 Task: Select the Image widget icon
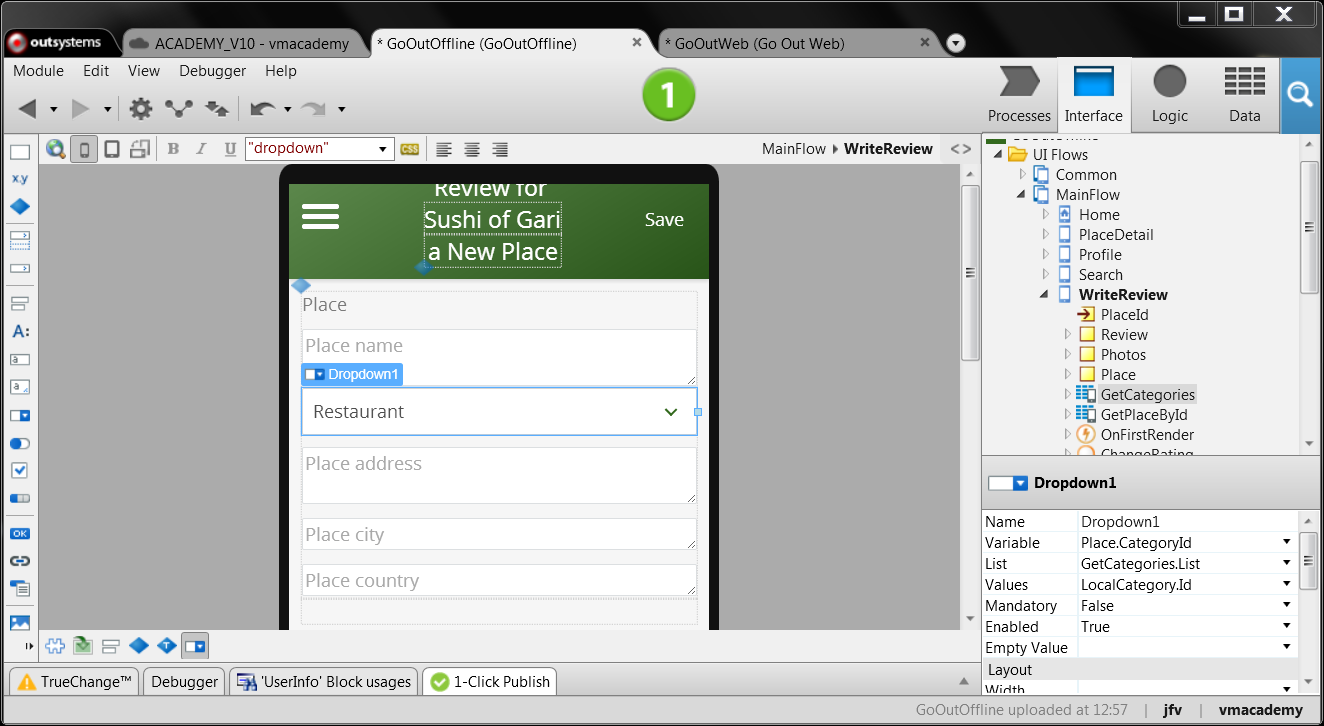(x=22, y=621)
